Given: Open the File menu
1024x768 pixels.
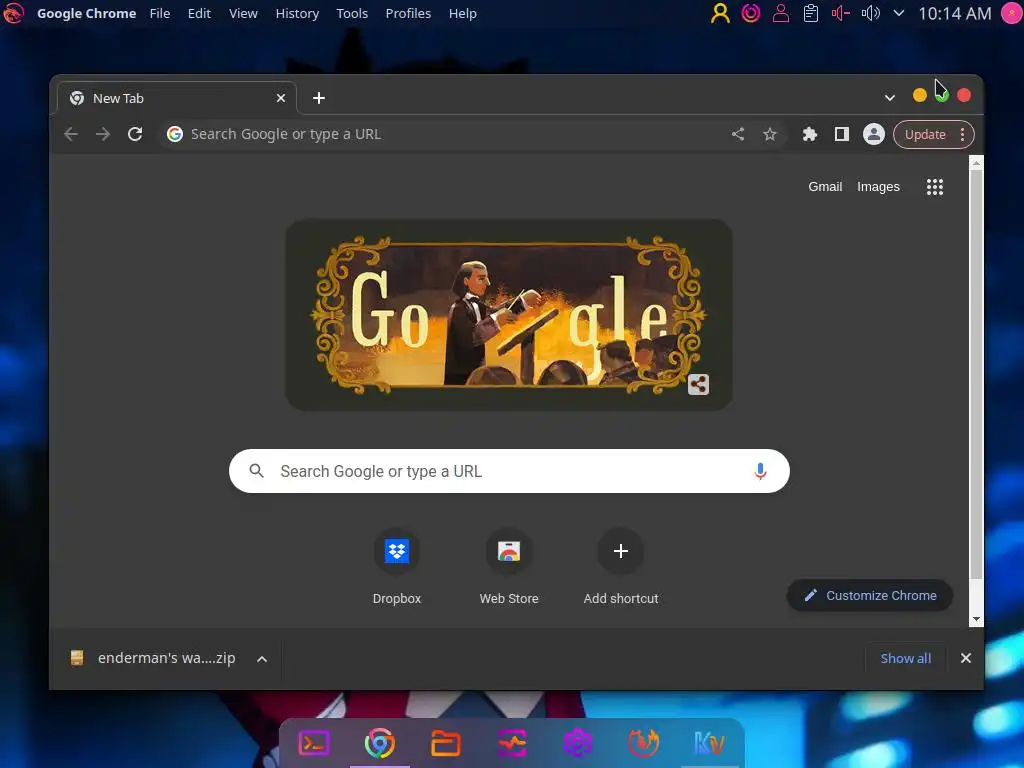Looking at the screenshot, I should click(159, 13).
